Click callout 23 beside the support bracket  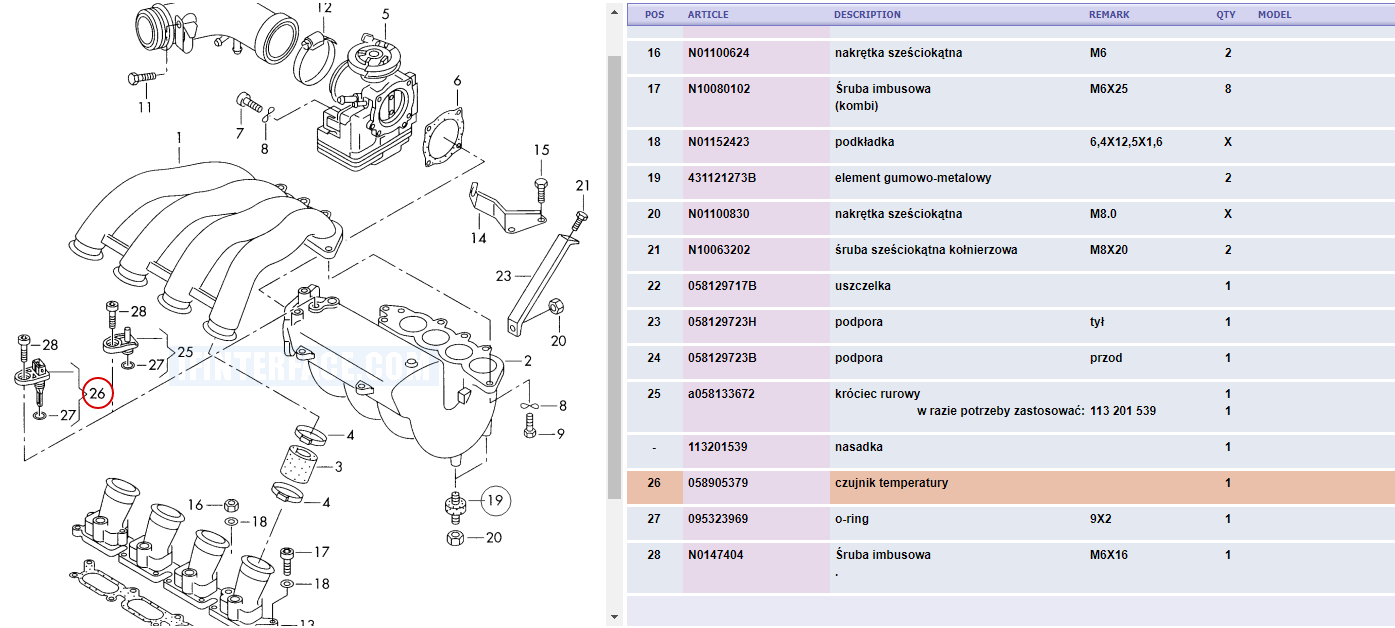pos(503,275)
